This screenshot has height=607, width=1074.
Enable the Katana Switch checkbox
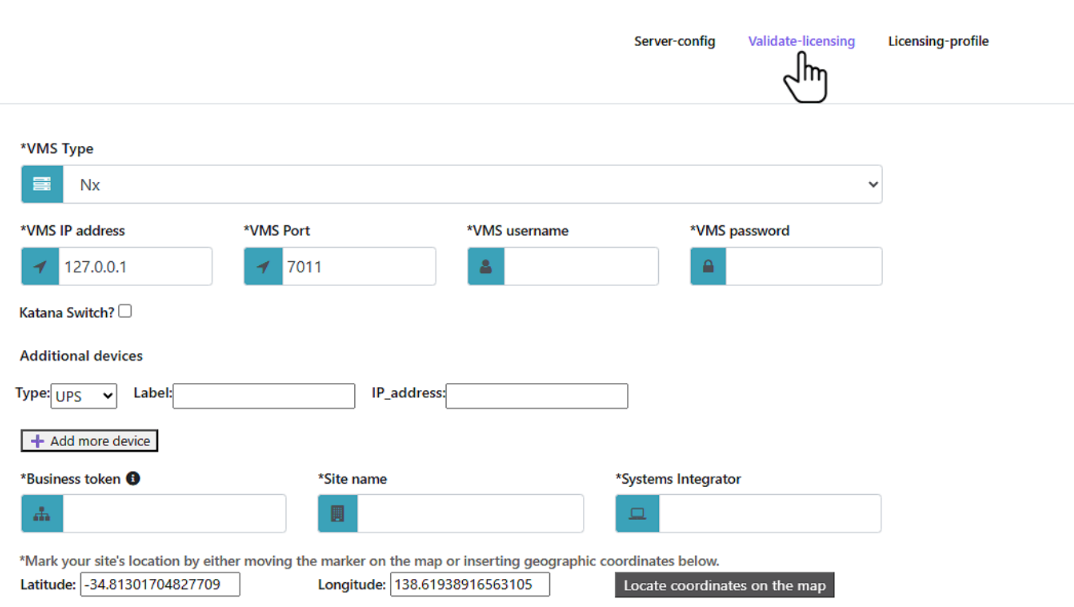pos(125,311)
